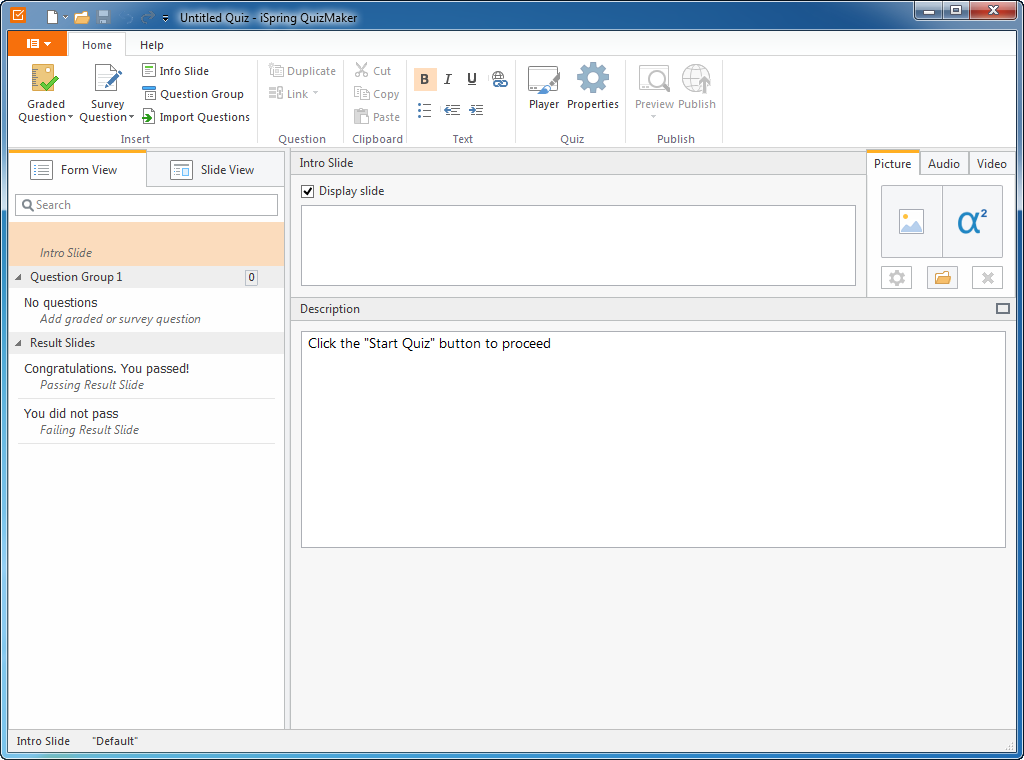Open the Help ribbon tab
Viewport: 1024px width, 760px height.
coord(152,45)
